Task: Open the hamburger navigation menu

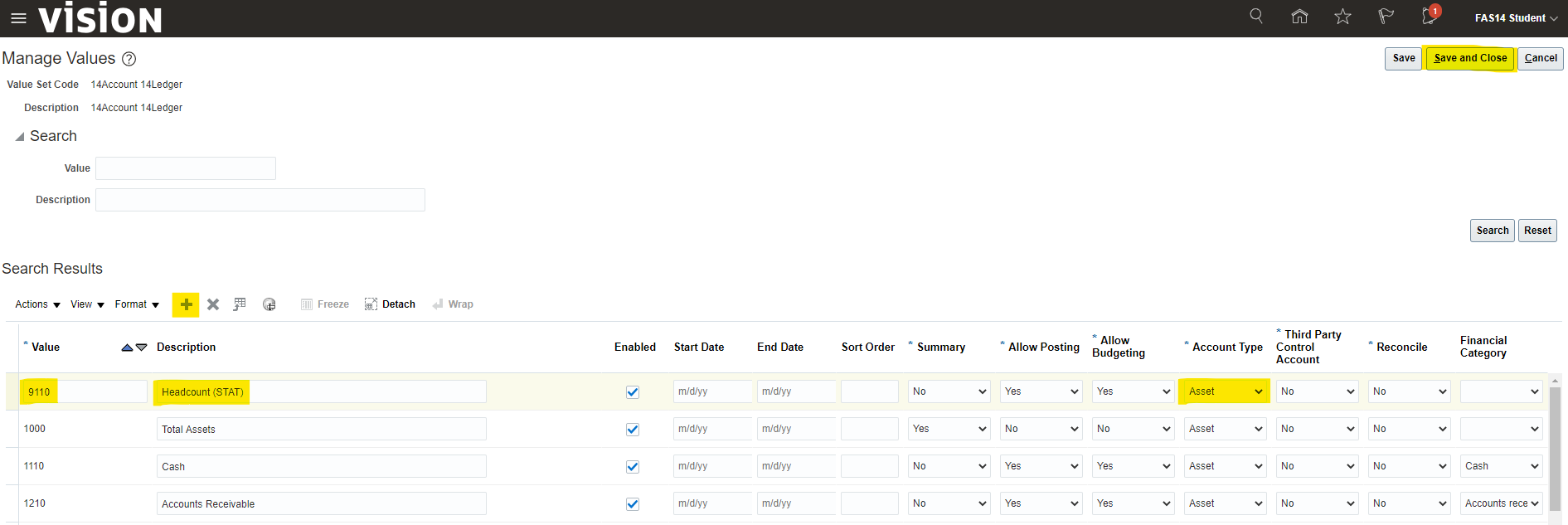Action: [x=18, y=18]
